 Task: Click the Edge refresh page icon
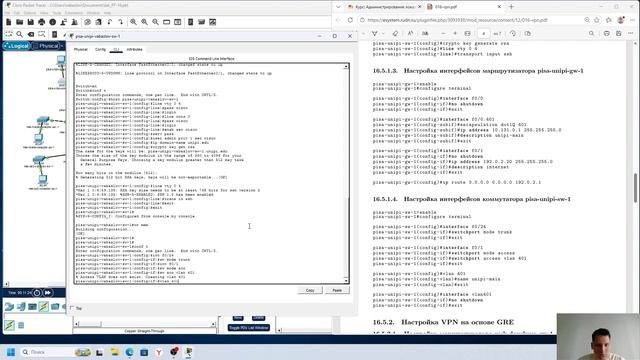pyautogui.click(x=350, y=20)
